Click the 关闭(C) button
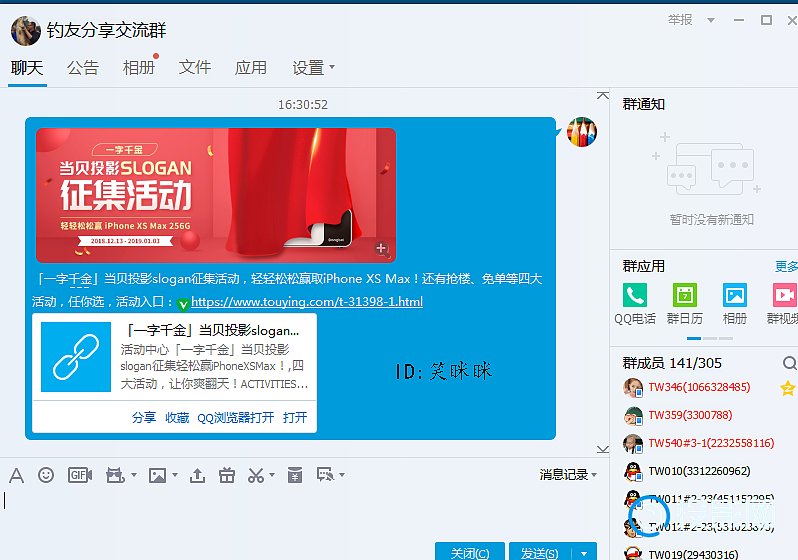The width and height of the screenshot is (798, 560). click(470, 553)
